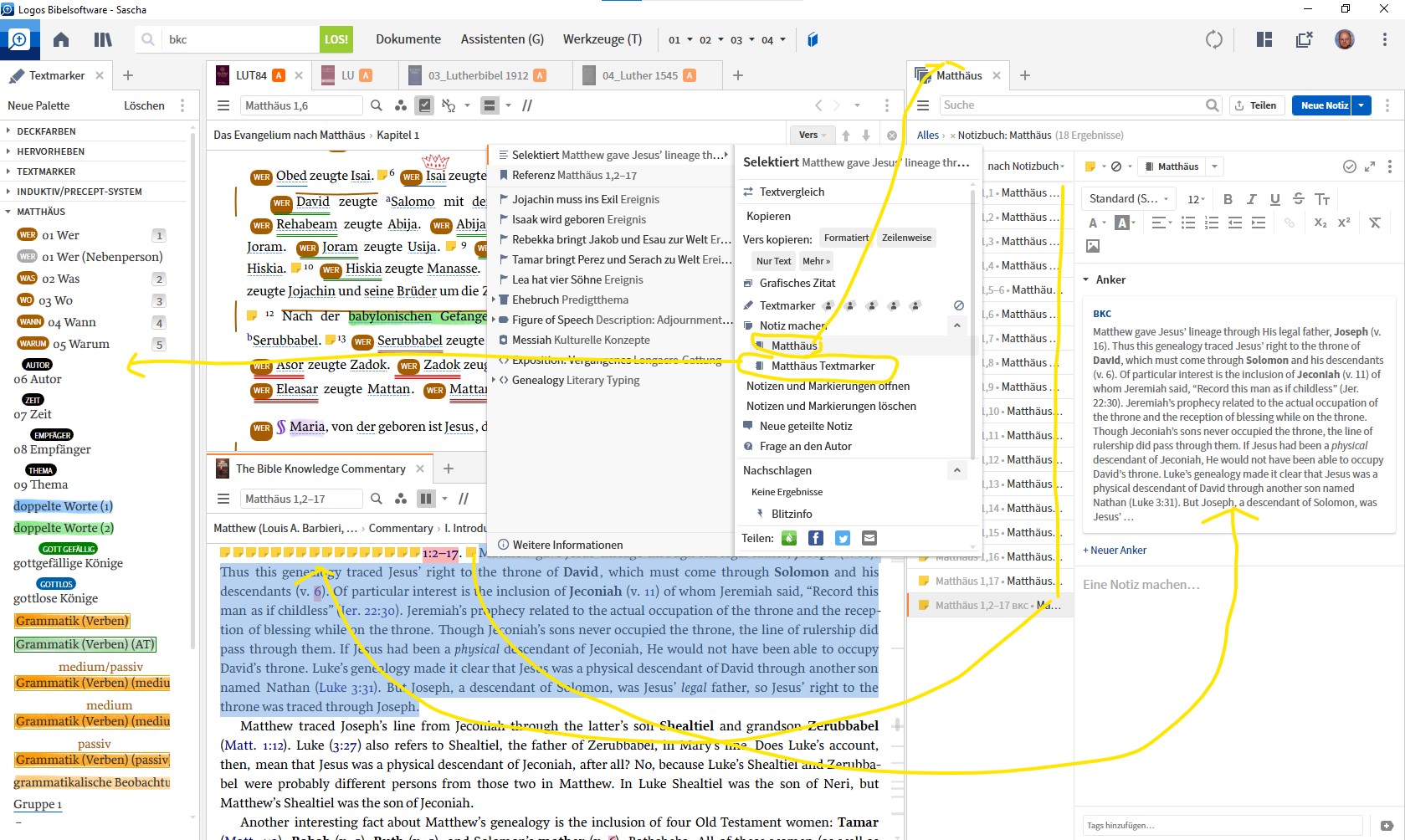Collapse the Nachschlagen section
The height and width of the screenshot is (840, 1405).
click(956, 470)
